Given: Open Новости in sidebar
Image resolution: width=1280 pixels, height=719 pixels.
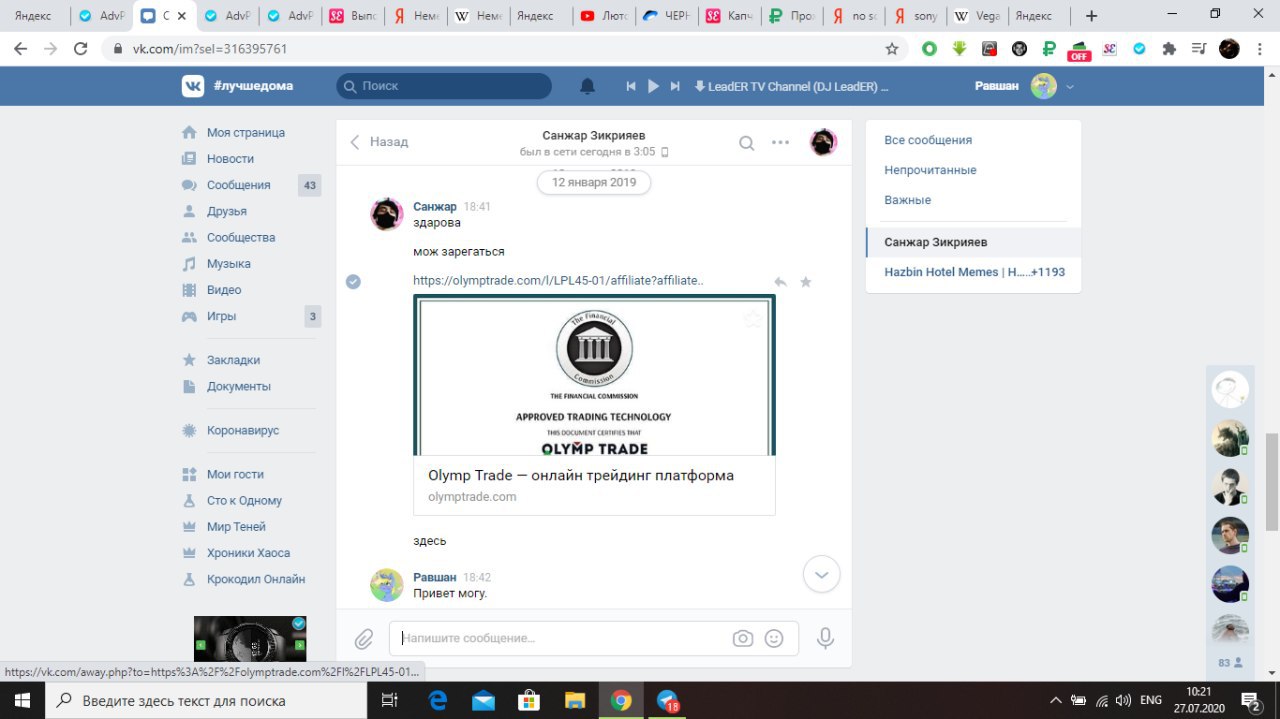Looking at the screenshot, I should 230,159.
